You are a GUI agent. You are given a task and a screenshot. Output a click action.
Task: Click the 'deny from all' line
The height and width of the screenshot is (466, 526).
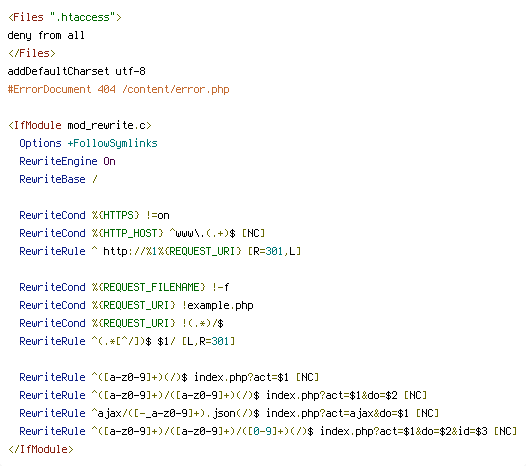(x=46, y=35)
